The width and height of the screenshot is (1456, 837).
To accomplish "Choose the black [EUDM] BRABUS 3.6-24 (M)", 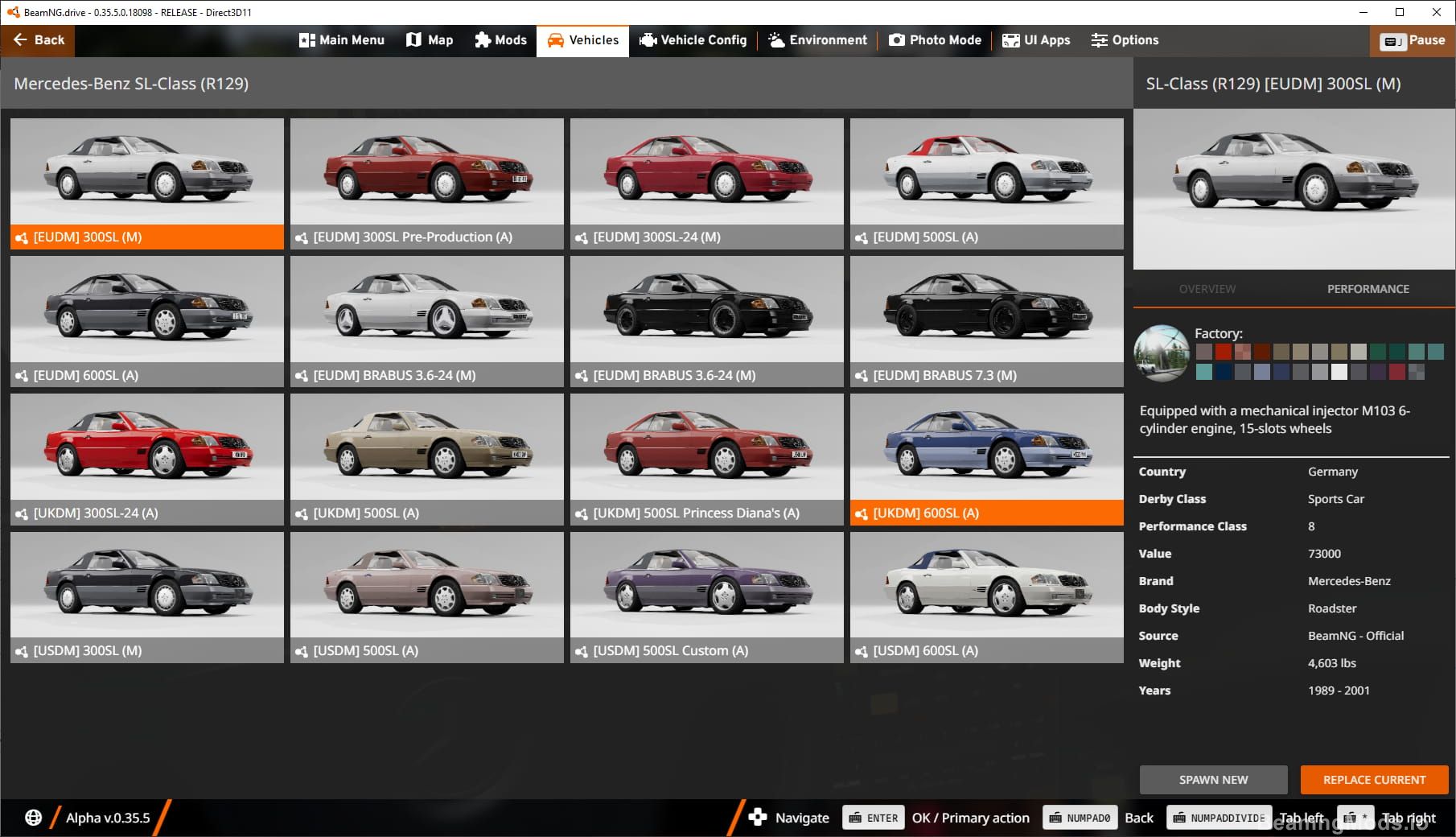I will (707, 322).
